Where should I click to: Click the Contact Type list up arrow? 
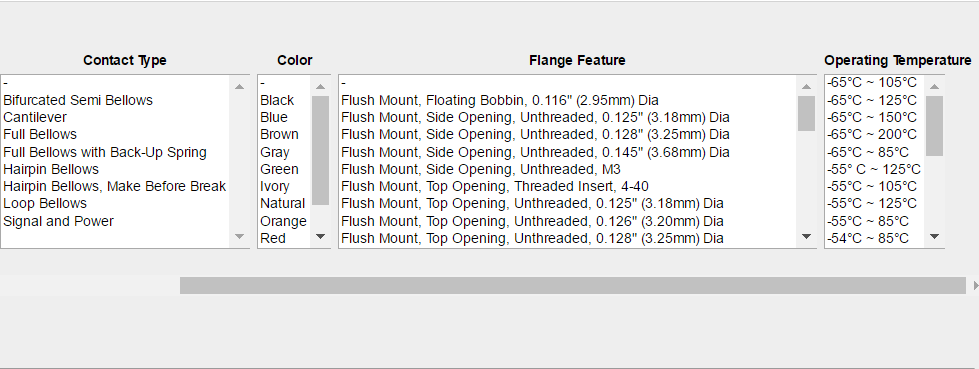[240, 86]
